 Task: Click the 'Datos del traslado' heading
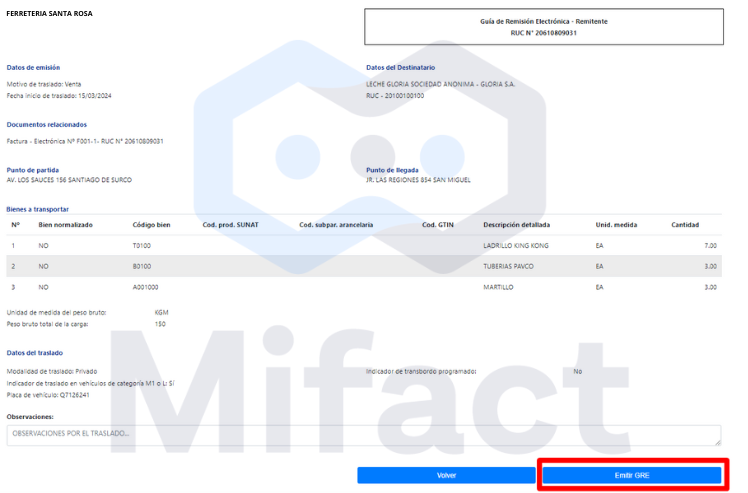pyautogui.click(x=35, y=353)
